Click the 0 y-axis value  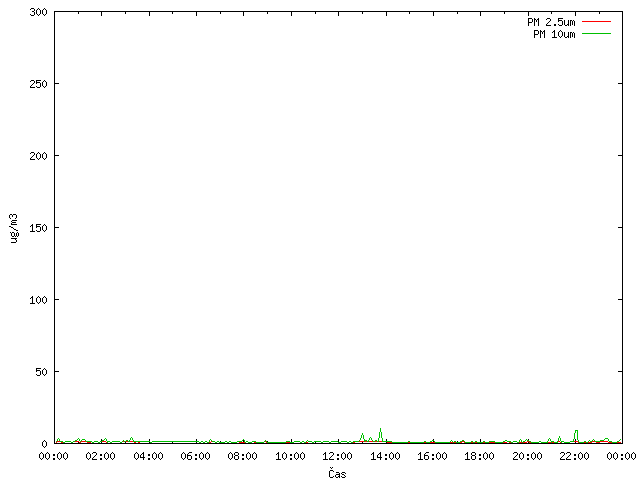point(44,444)
